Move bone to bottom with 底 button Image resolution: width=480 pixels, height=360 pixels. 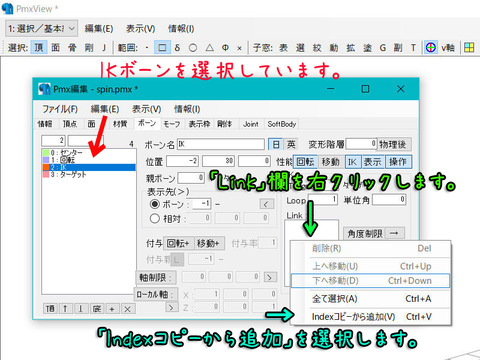97,309
